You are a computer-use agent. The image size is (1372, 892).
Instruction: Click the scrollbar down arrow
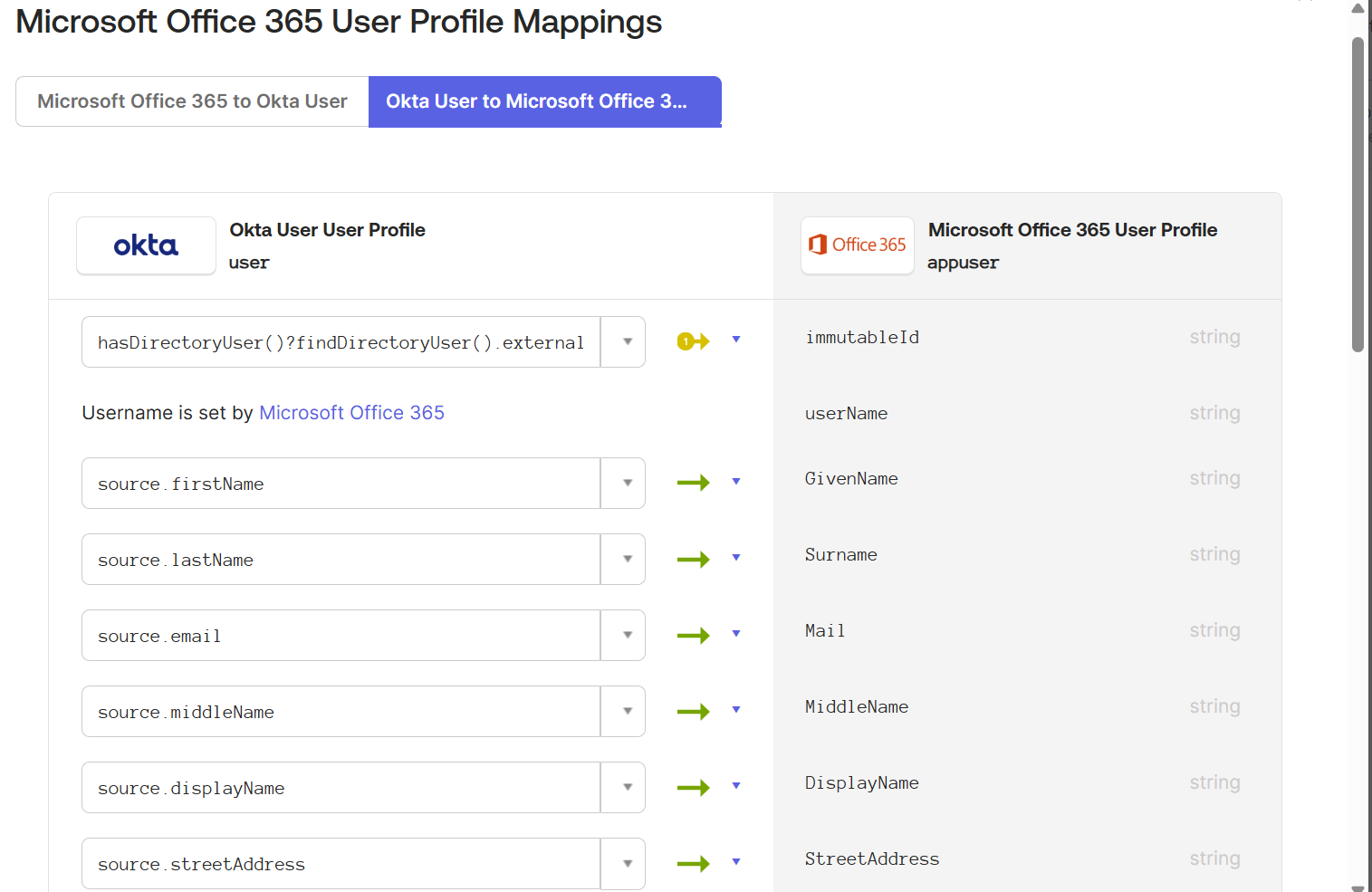tap(1358, 887)
